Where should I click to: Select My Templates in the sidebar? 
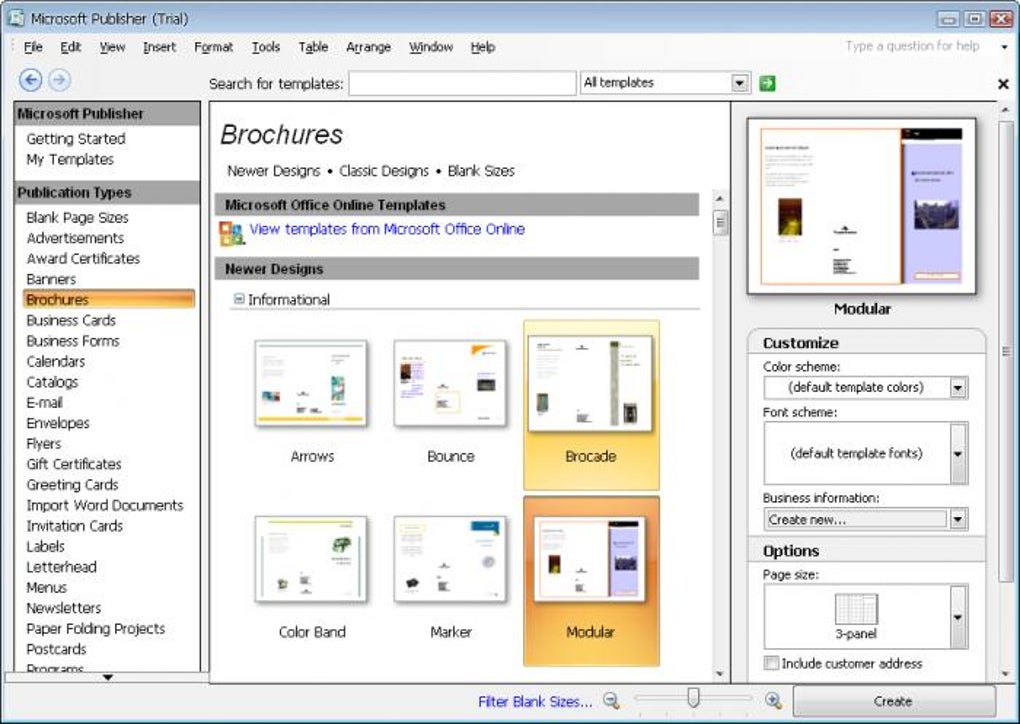click(70, 159)
